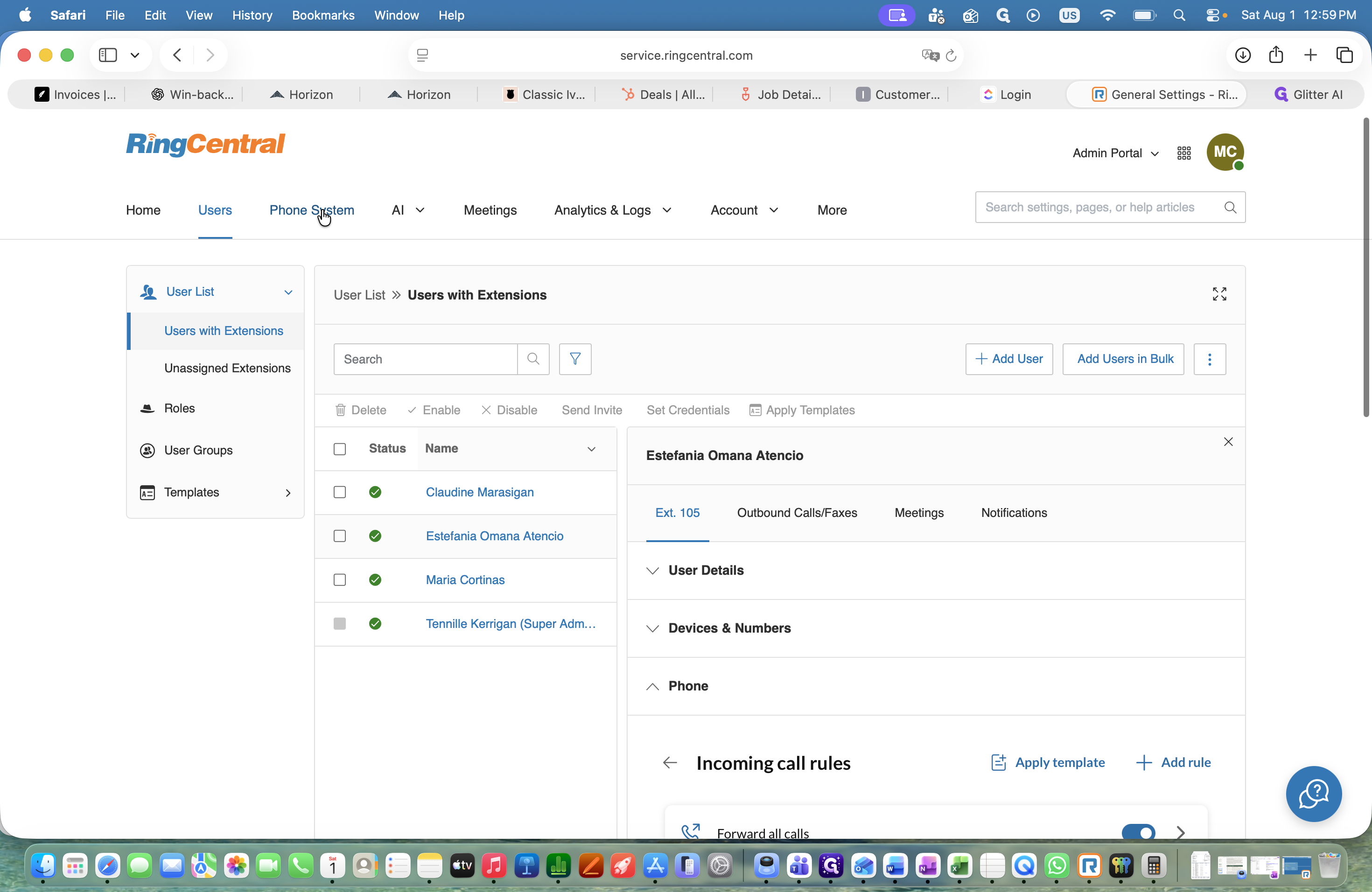Viewport: 1372px width, 892px height.
Task: Open Meetings tab in user panel
Action: click(x=919, y=513)
